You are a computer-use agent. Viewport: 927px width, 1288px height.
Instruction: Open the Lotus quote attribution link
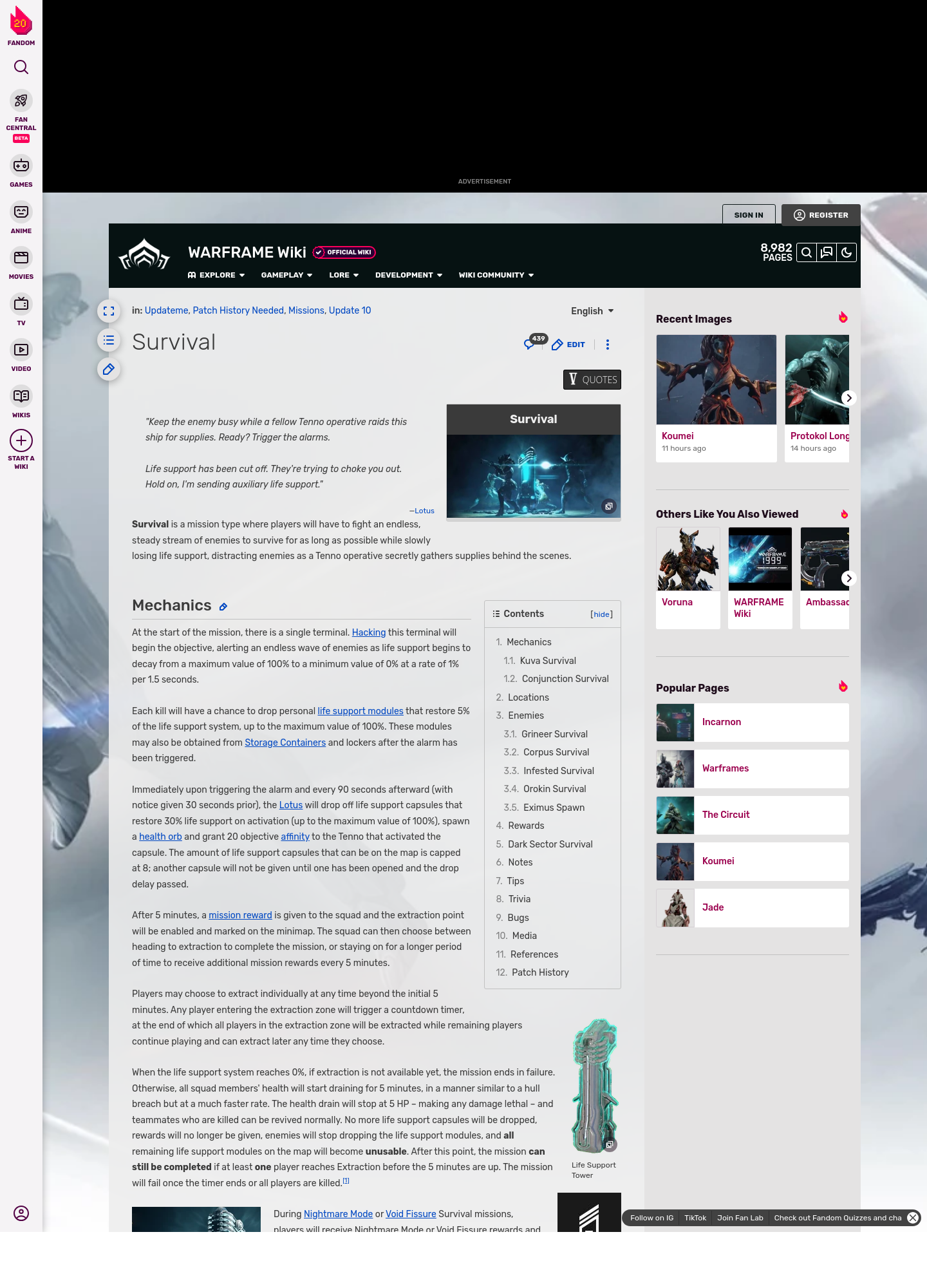pos(424,511)
